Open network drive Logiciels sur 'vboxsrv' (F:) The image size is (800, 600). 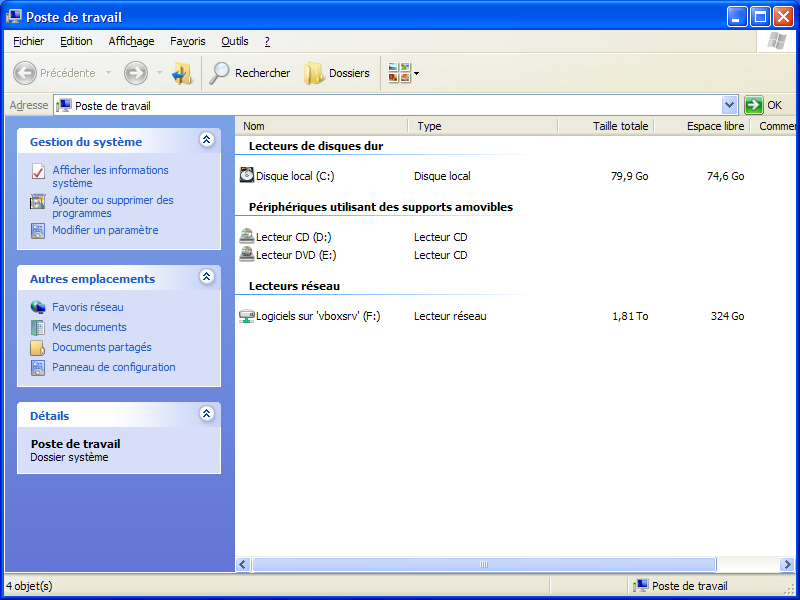(x=318, y=316)
